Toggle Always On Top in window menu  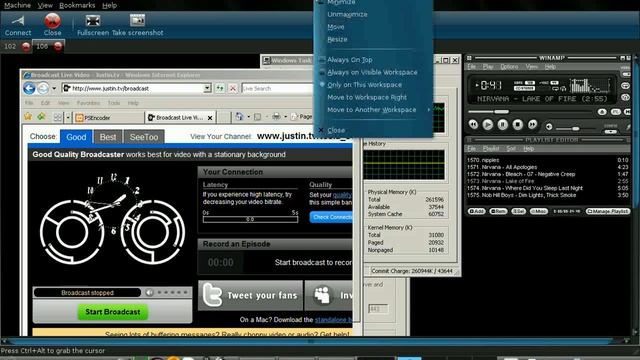[x=349, y=60]
